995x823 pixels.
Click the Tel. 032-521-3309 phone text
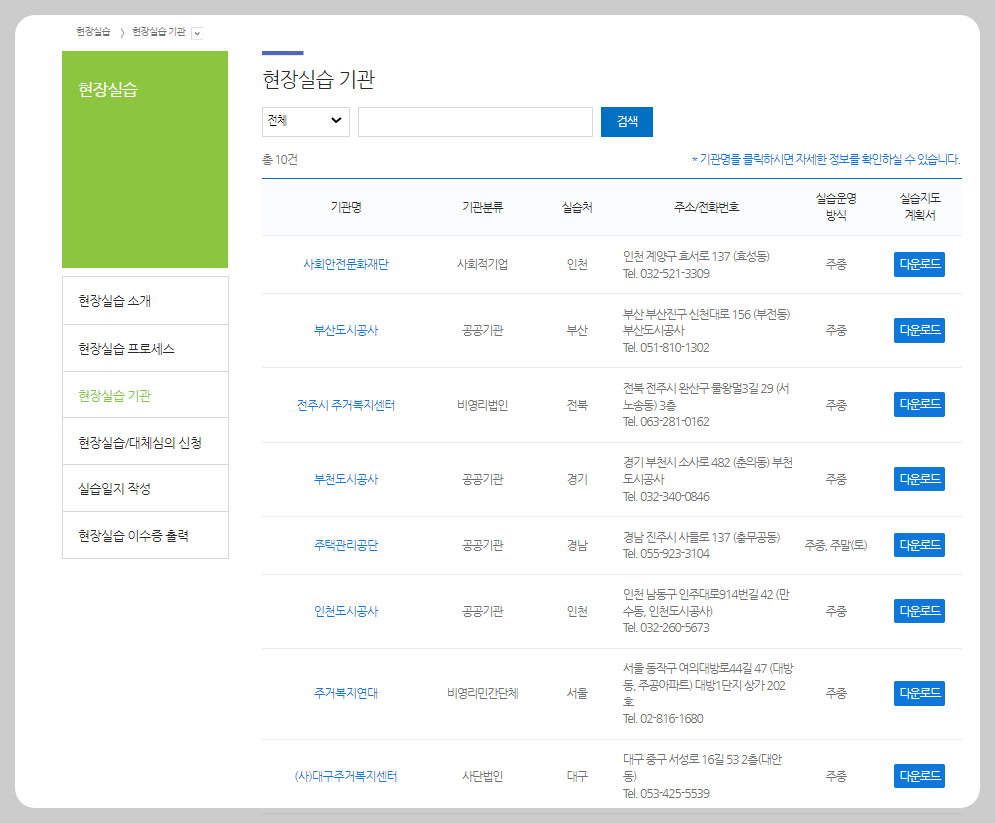[x=666, y=273]
